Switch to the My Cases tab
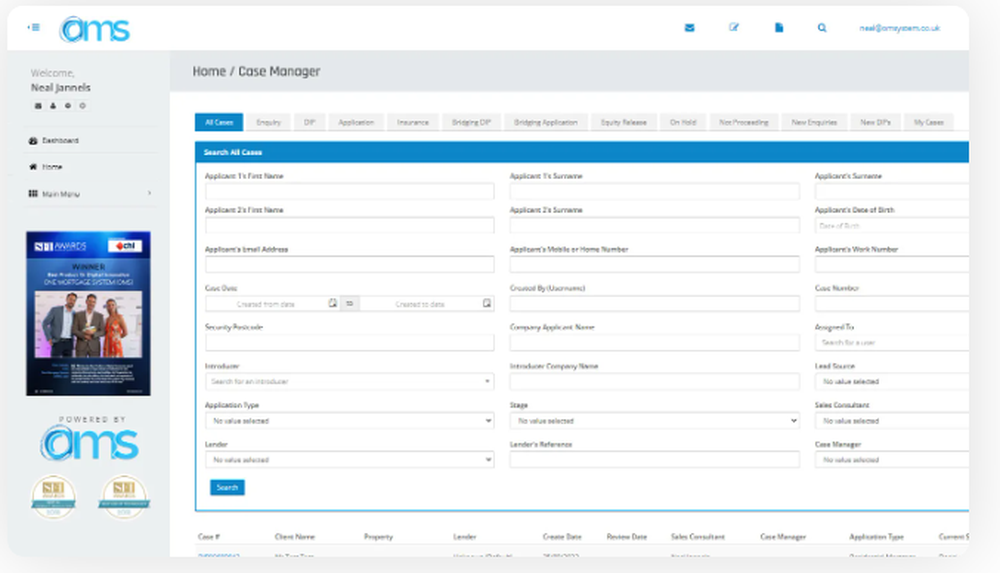The image size is (1000, 573). (929, 122)
